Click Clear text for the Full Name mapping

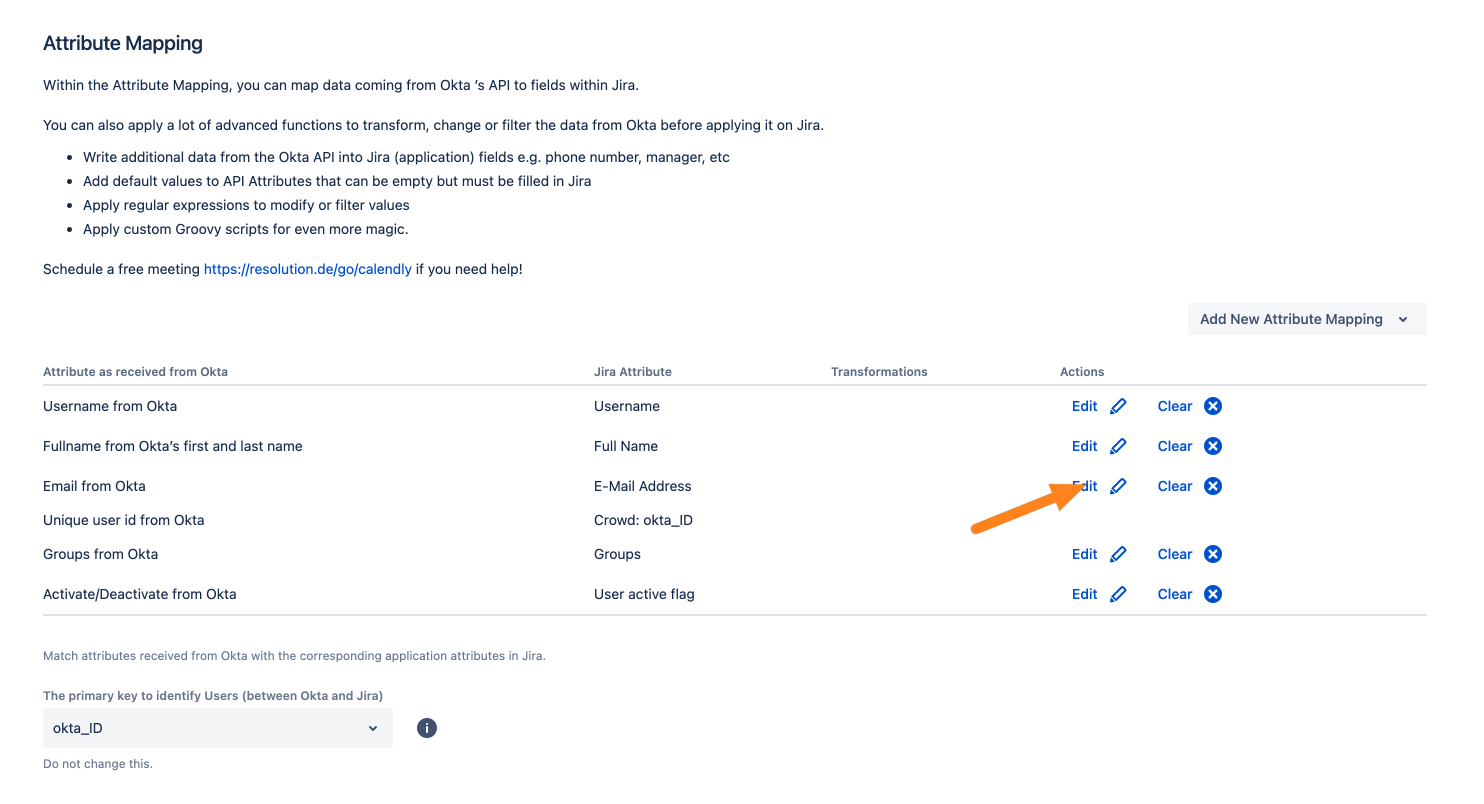1174,446
